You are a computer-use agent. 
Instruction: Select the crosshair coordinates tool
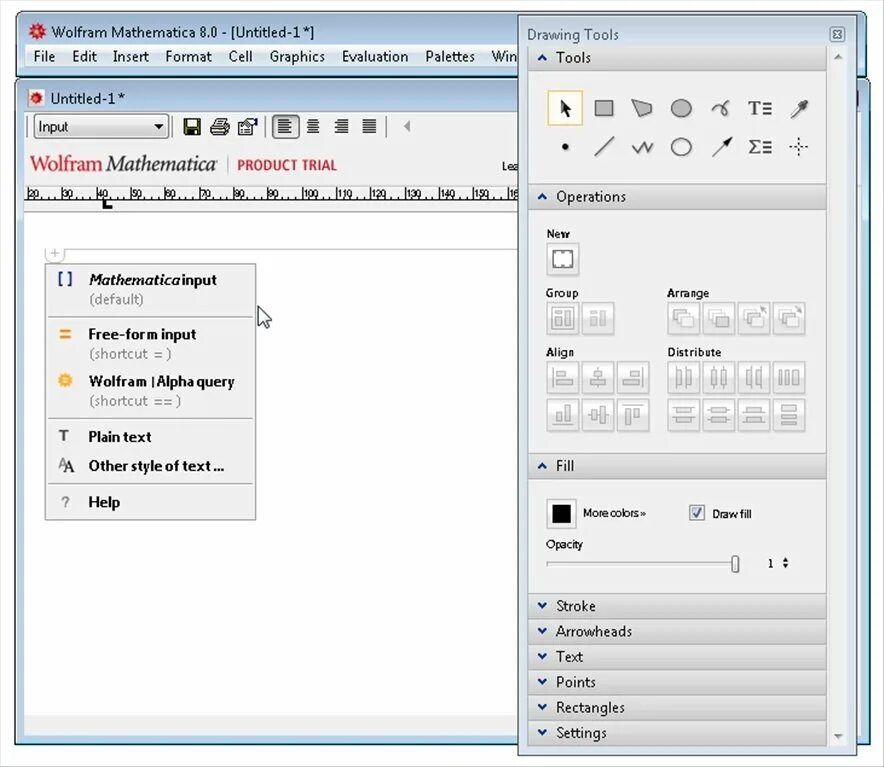pyautogui.click(x=798, y=147)
